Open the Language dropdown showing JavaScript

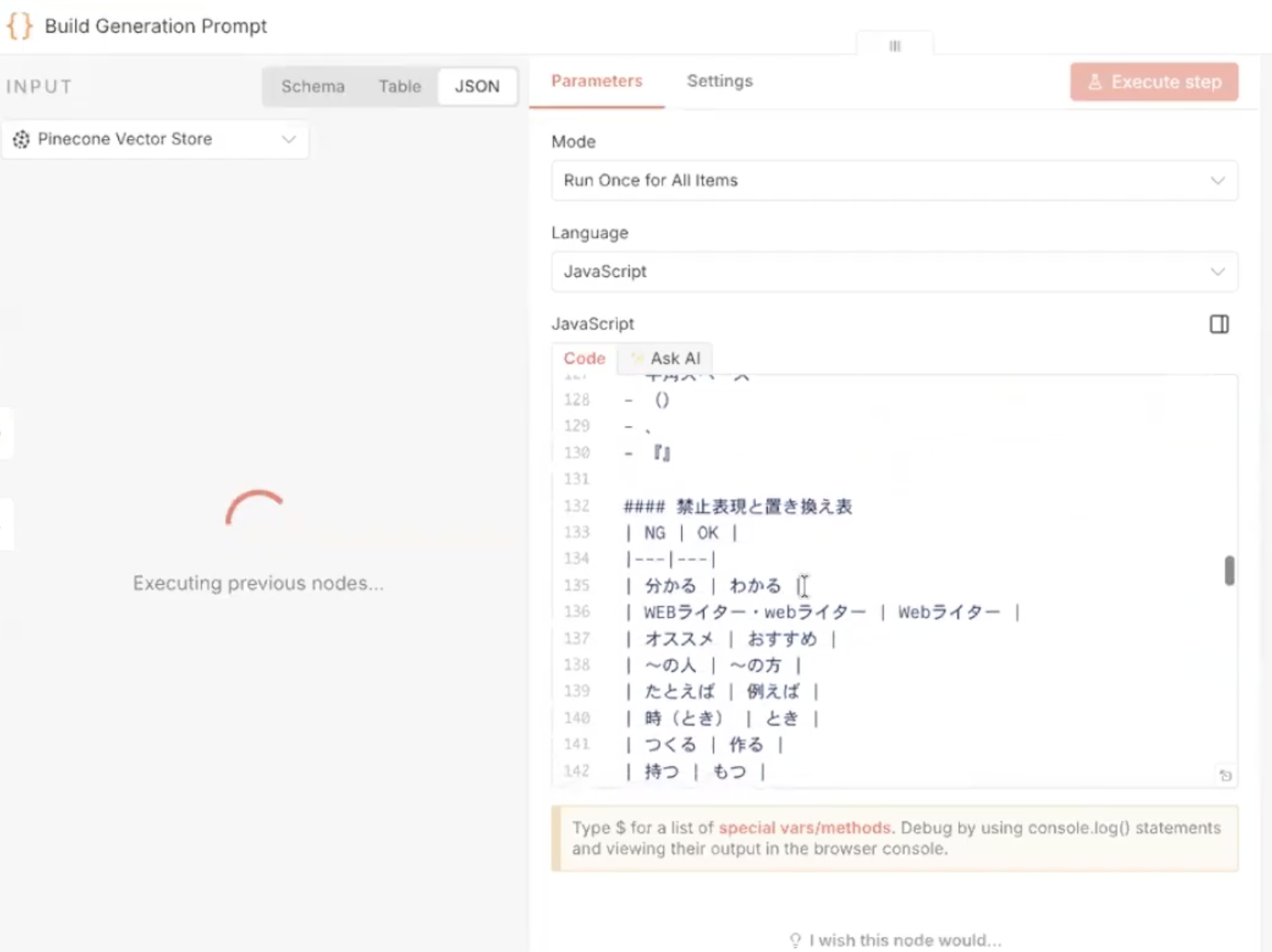894,271
